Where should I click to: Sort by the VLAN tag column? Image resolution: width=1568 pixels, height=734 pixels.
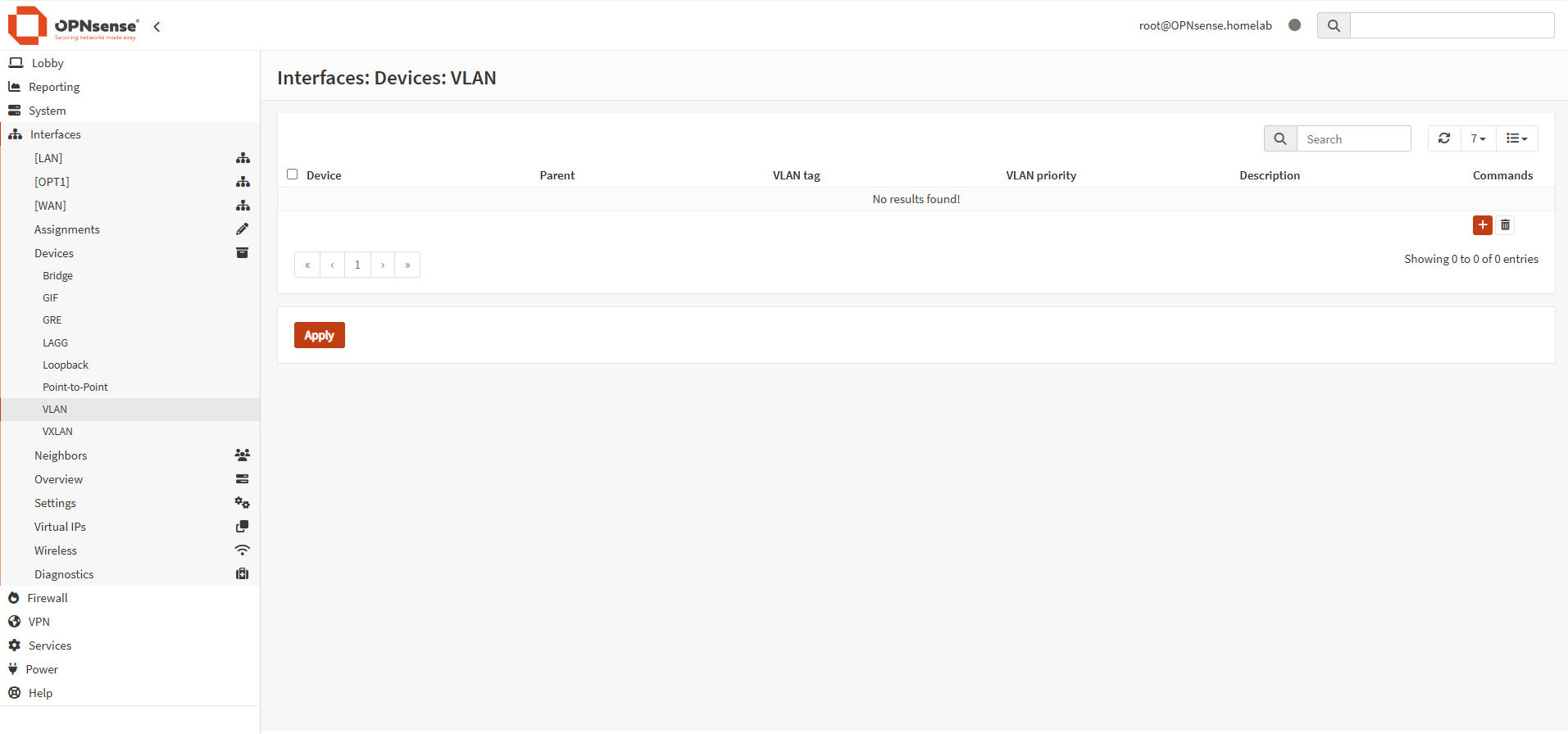(x=797, y=175)
